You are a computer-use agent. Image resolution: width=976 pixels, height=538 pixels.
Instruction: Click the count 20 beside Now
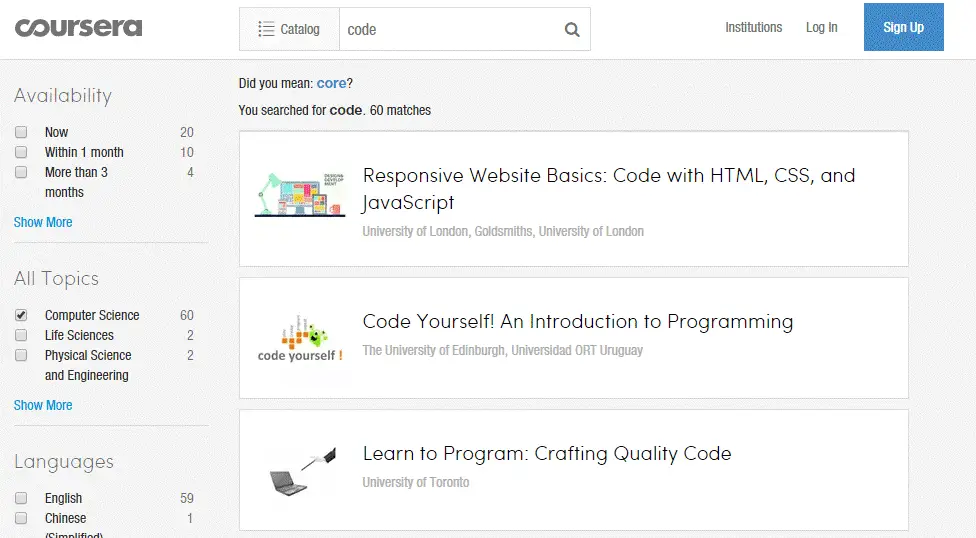pos(187,132)
